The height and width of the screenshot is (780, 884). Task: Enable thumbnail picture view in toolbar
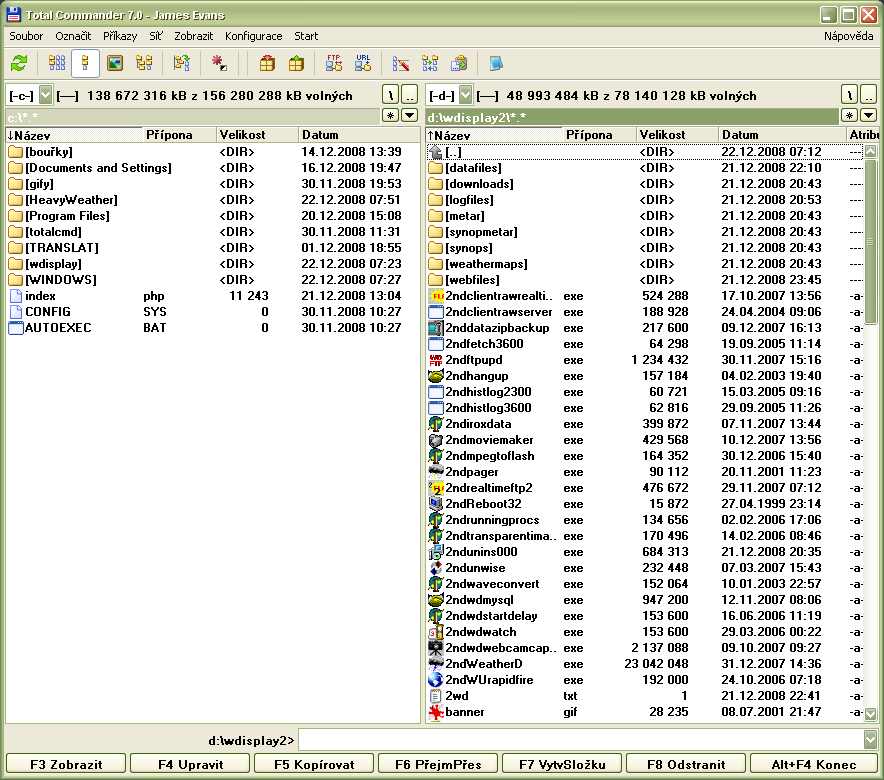click(115, 63)
